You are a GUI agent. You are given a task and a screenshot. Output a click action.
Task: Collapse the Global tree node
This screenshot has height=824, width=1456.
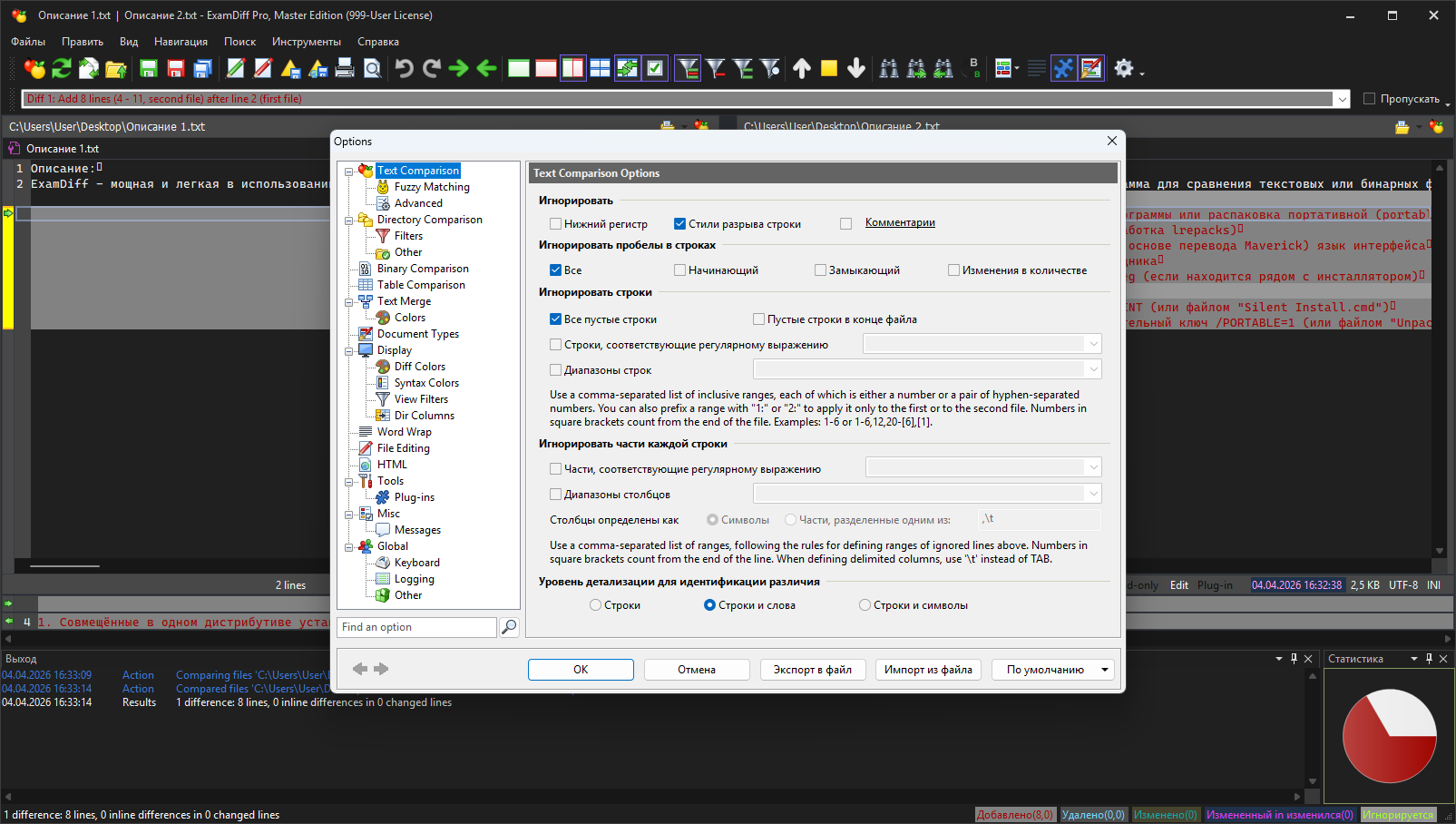[x=348, y=546]
